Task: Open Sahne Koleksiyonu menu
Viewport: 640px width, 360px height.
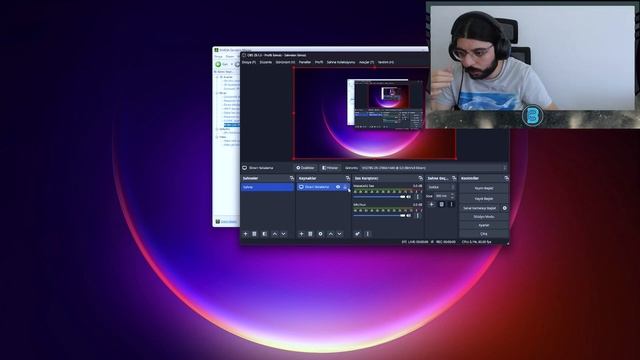Action: [341, 62]
